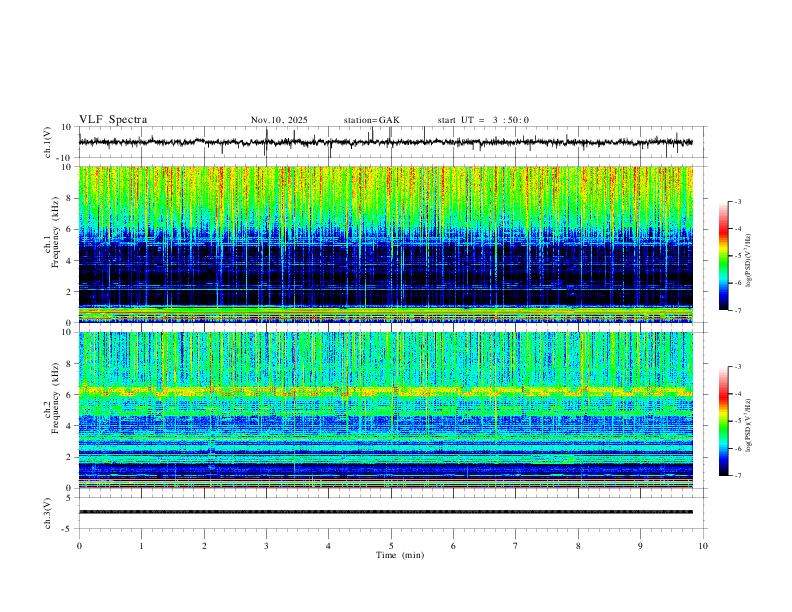
Task: Click time axis tick label "1"
Action: click(x=141, y=546)
